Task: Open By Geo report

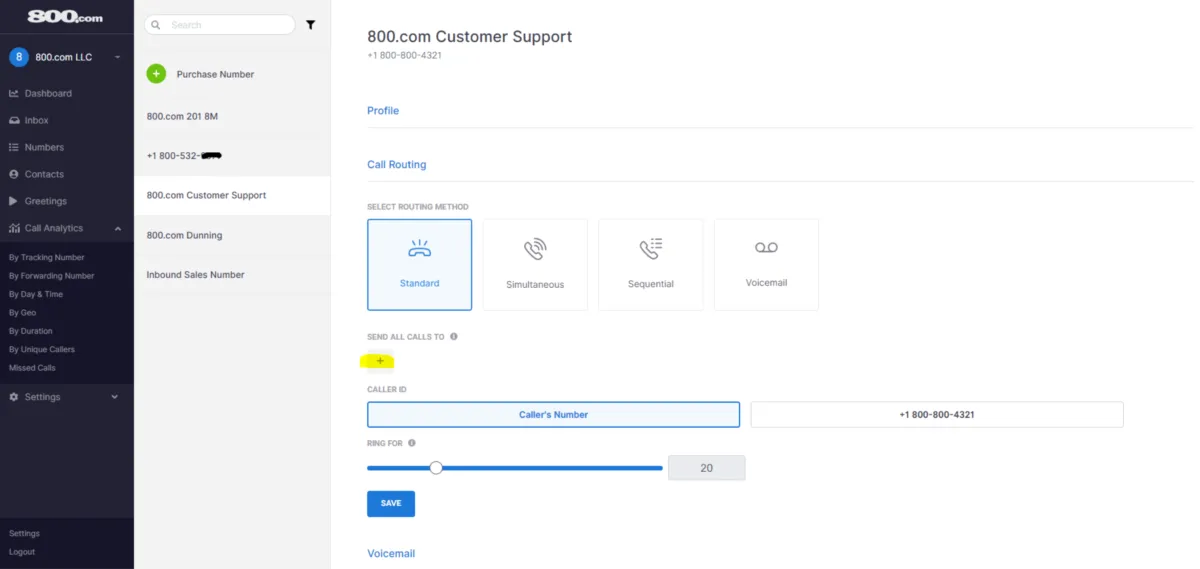Action: coord(22,313)
